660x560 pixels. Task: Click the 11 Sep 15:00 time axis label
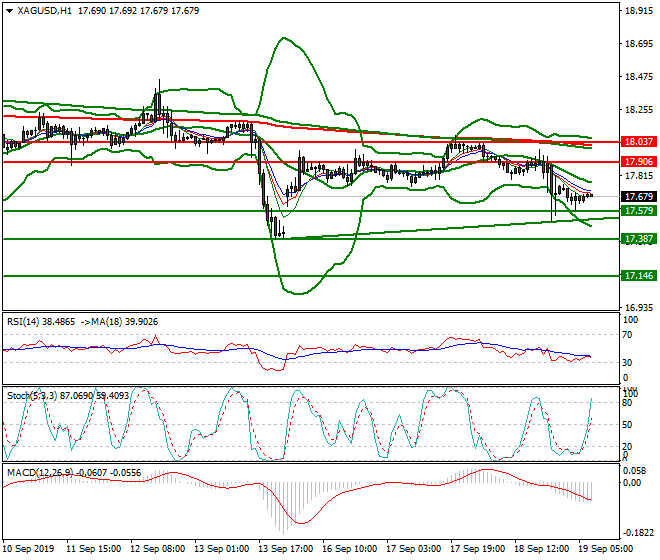(93, 549)
